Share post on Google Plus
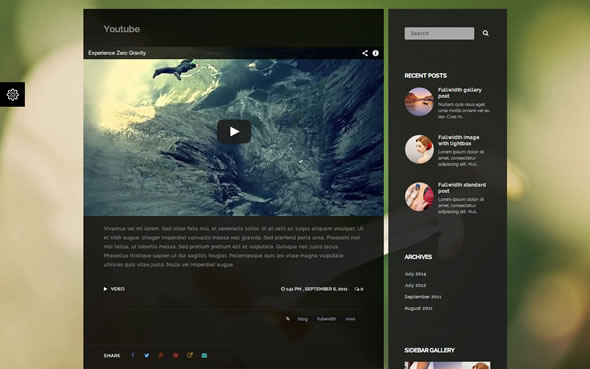Viewport: 590px width, 369px height. (161, 355)
